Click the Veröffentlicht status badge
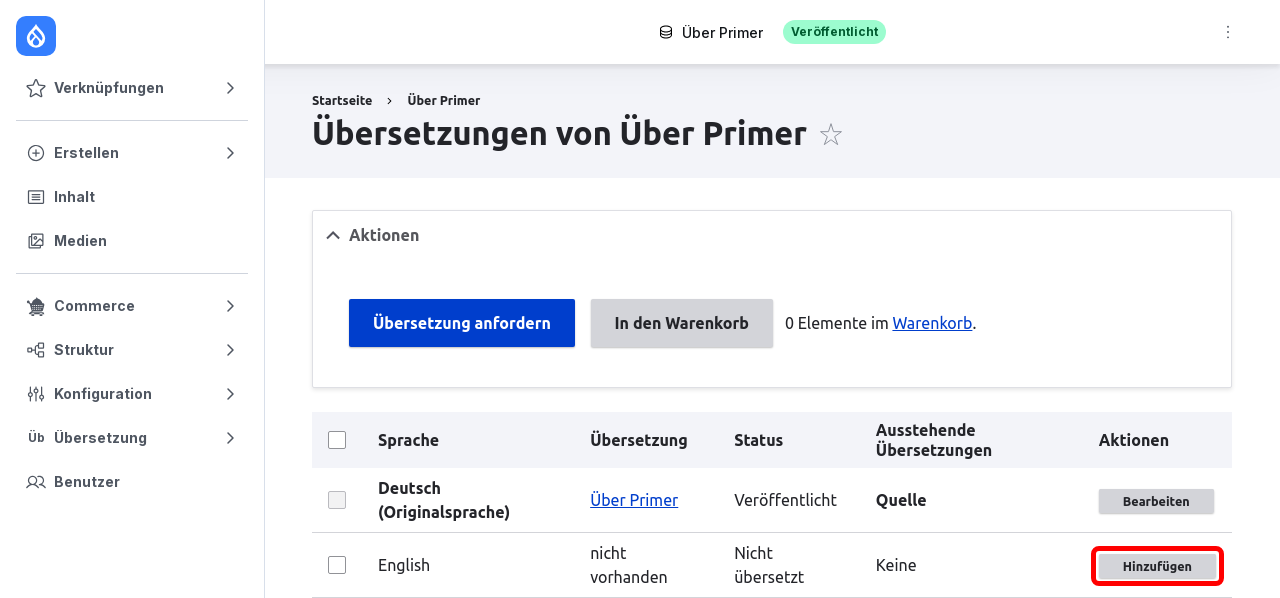Screen dimensions: 1280x598 pyautogui.click(x=834, y=32)
